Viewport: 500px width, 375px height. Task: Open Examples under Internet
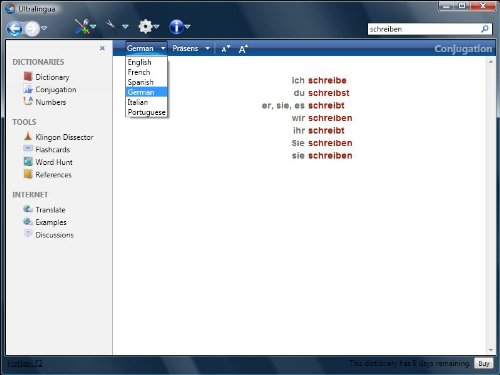point(51,222)
